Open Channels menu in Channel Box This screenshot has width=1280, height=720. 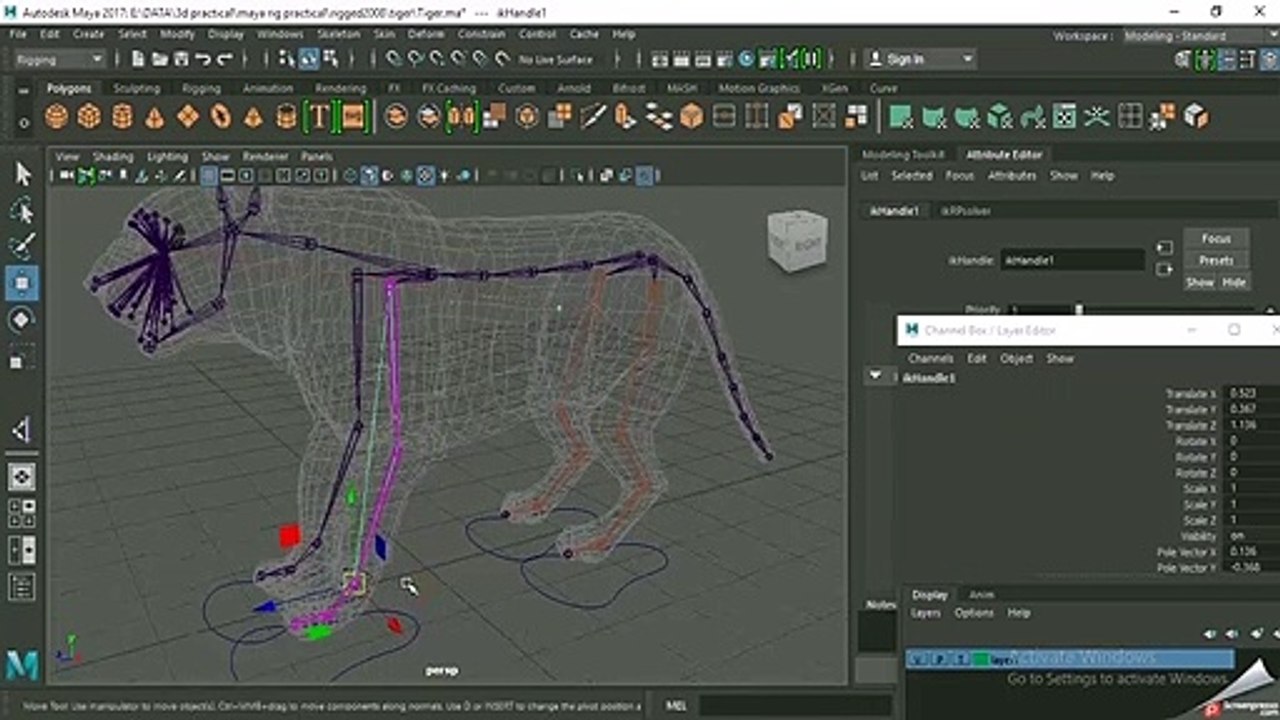pyautogui.click(x=930, y=358)
